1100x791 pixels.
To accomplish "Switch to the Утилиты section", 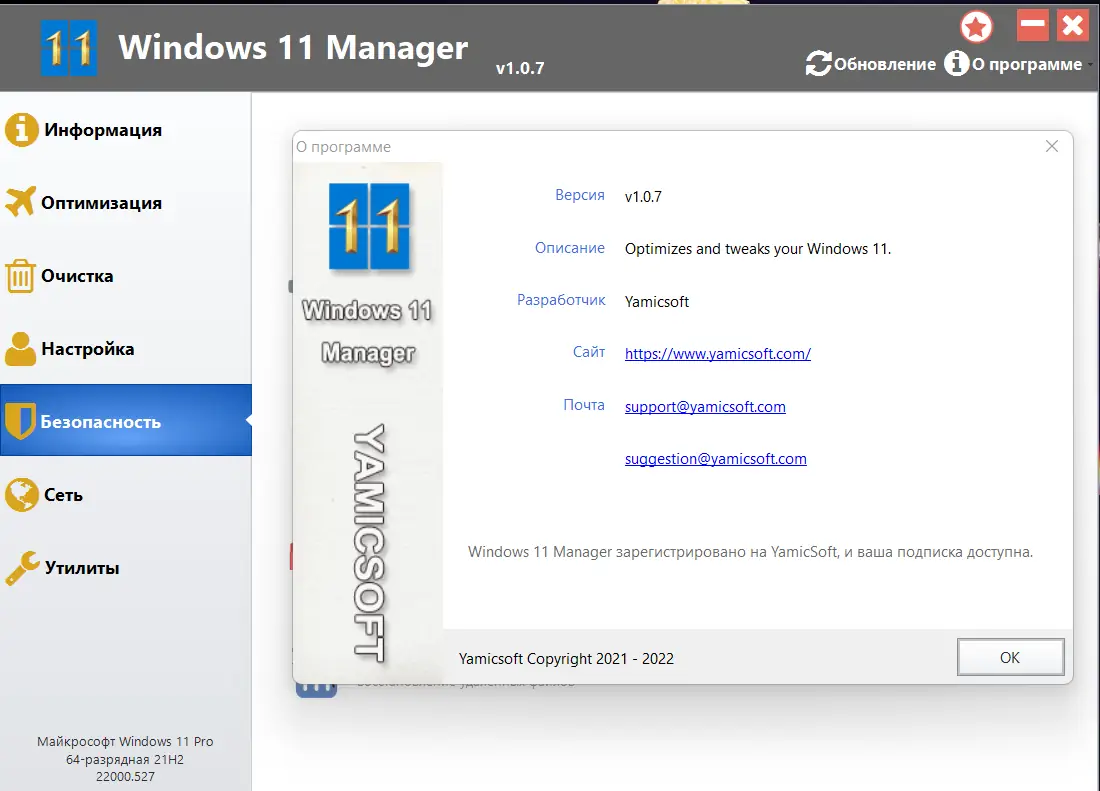I will click(x=126, y=567).
